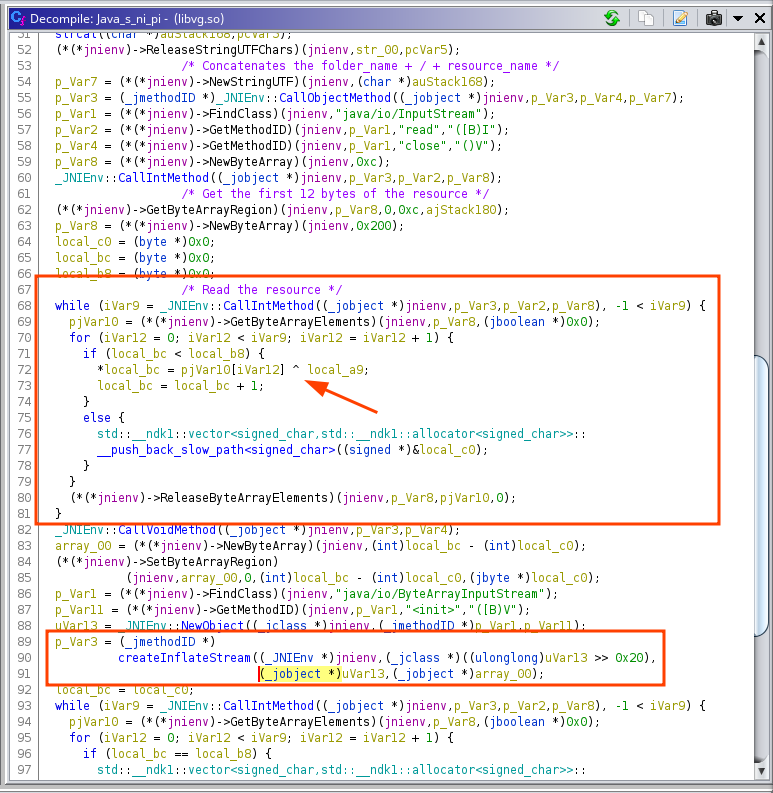
Task: Click the re-decompile refresh icon
Action: point(612,18)
